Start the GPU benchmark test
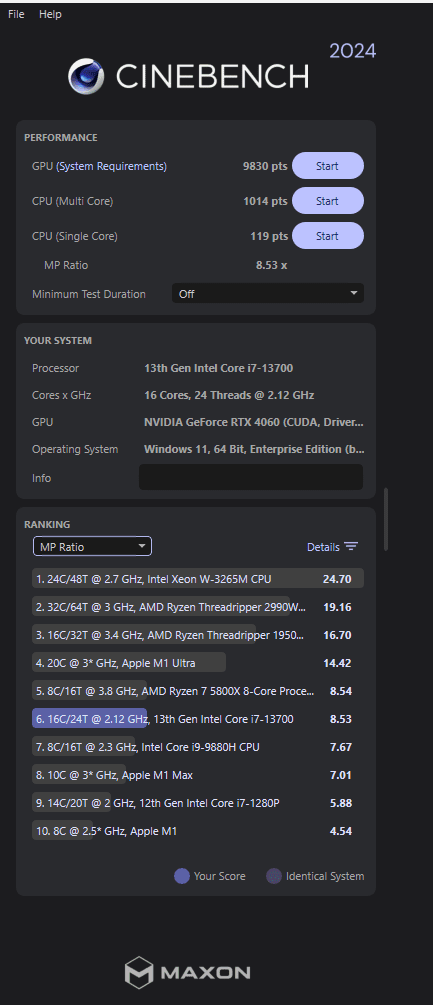The image size is (433, 1005). click(x=328, y=166)
